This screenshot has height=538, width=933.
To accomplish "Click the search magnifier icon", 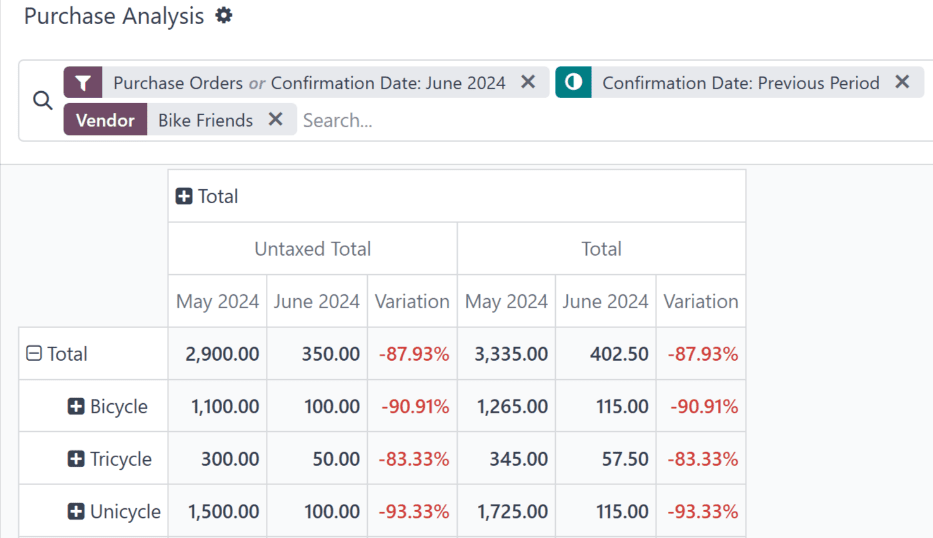I will click(x=42, y=101).
